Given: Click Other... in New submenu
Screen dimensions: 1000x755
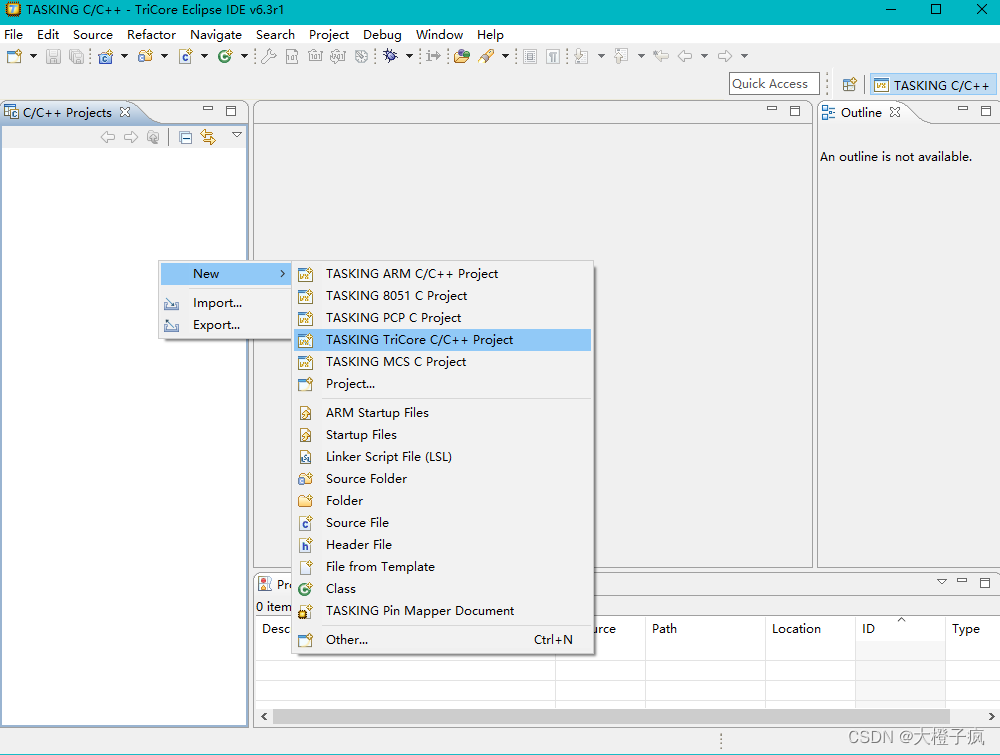Looking at the screenshot, I should pos(443,640).
